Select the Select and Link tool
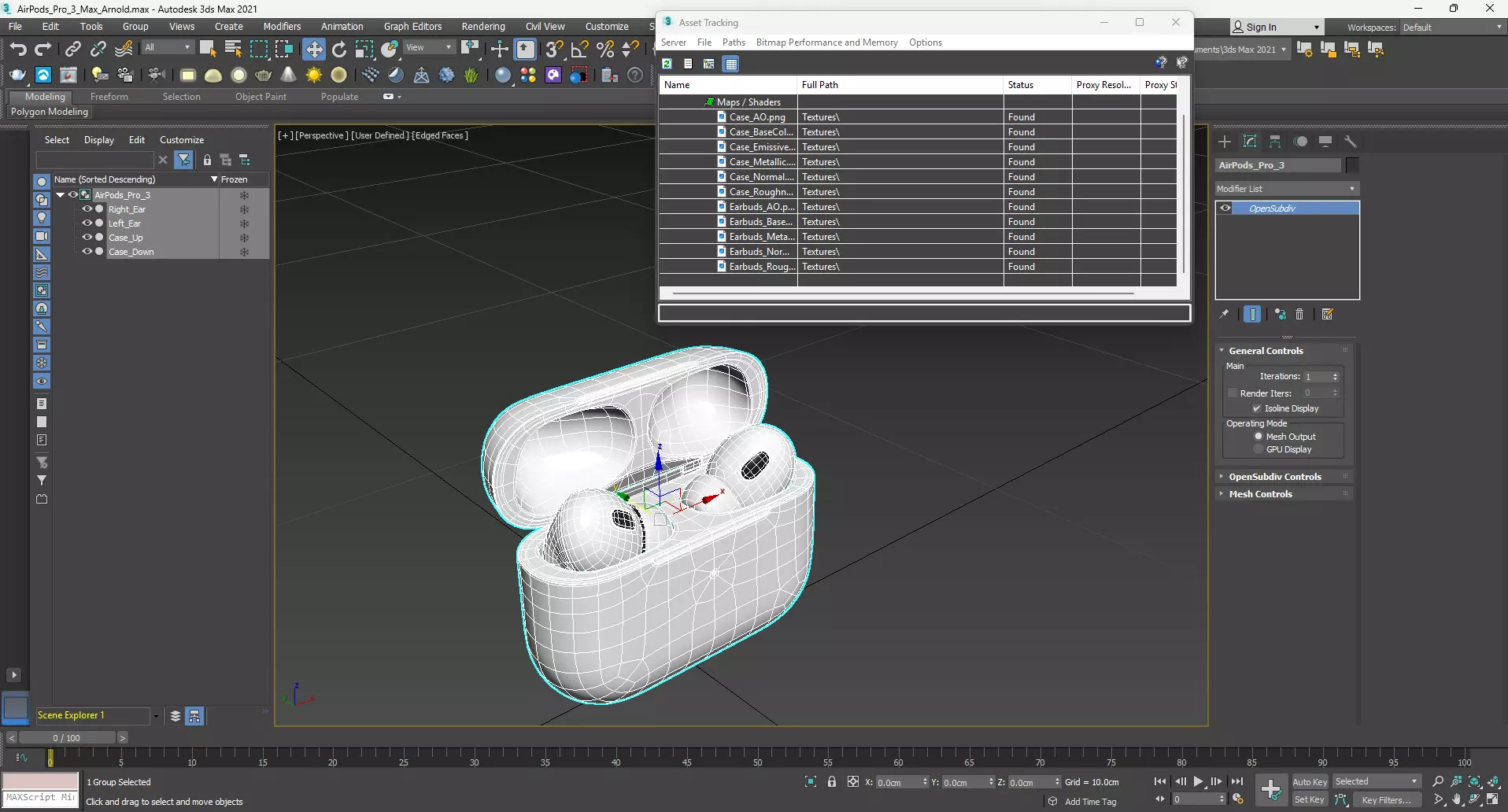The image size is (1508, 812). coord(73,50)
